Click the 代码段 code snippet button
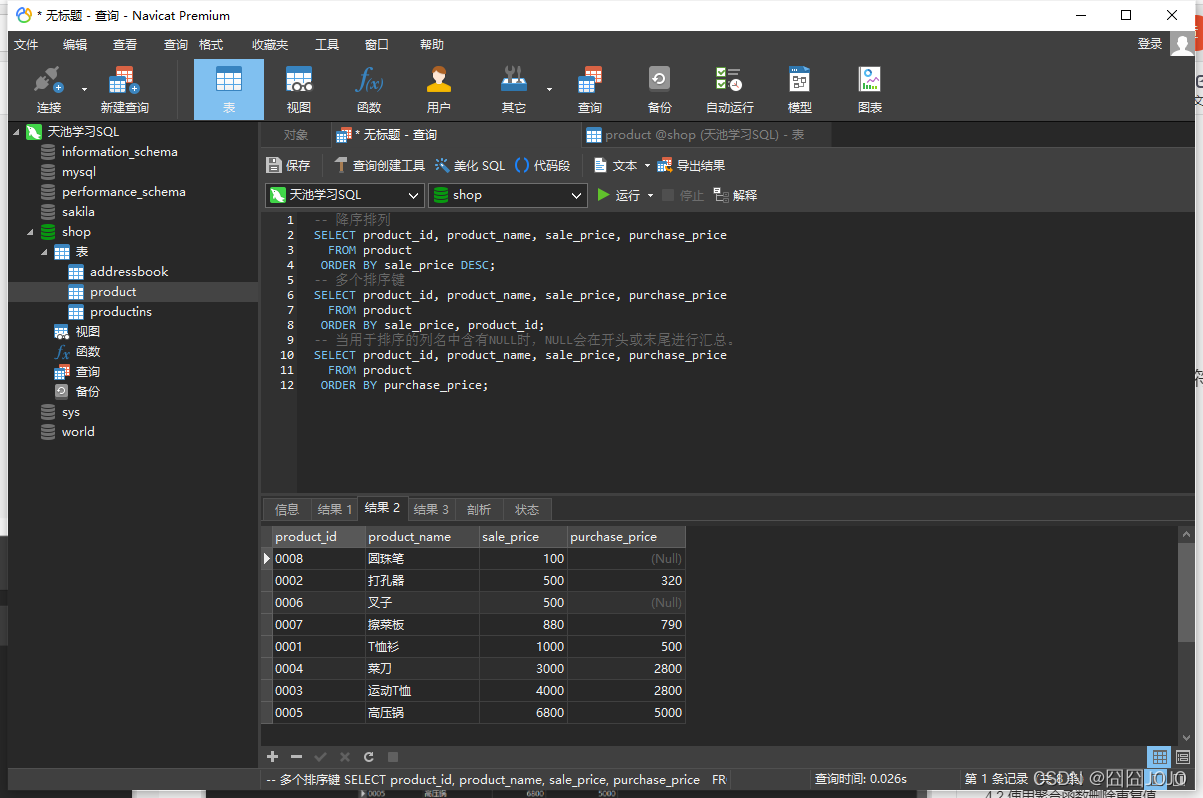Screen dimensions: 1203x798 click(542, 165)
